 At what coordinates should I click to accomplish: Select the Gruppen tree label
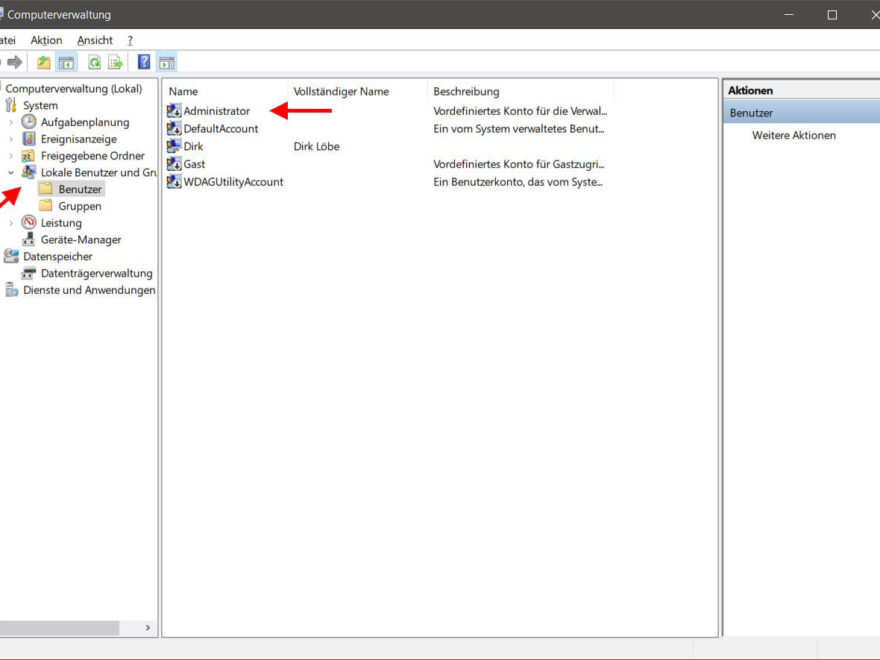80,206
